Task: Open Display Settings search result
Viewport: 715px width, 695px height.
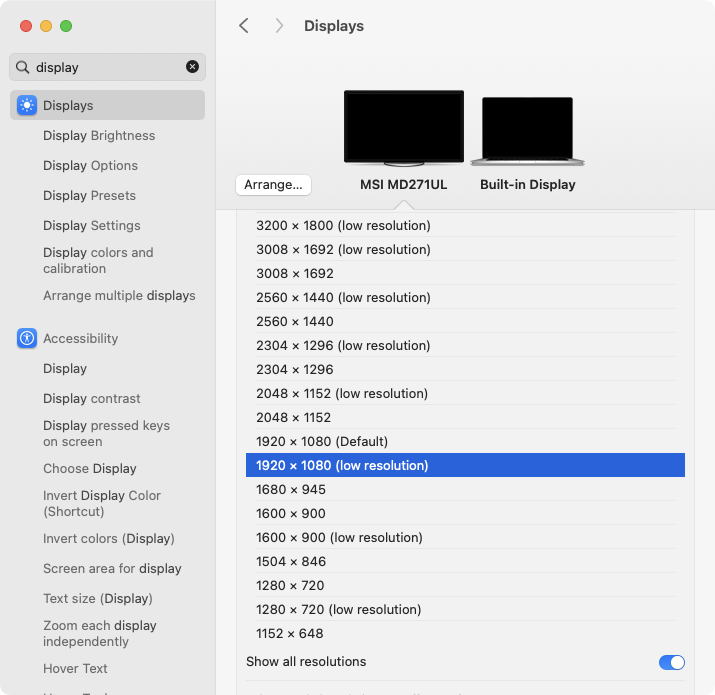Action: [x=92, y=226]
